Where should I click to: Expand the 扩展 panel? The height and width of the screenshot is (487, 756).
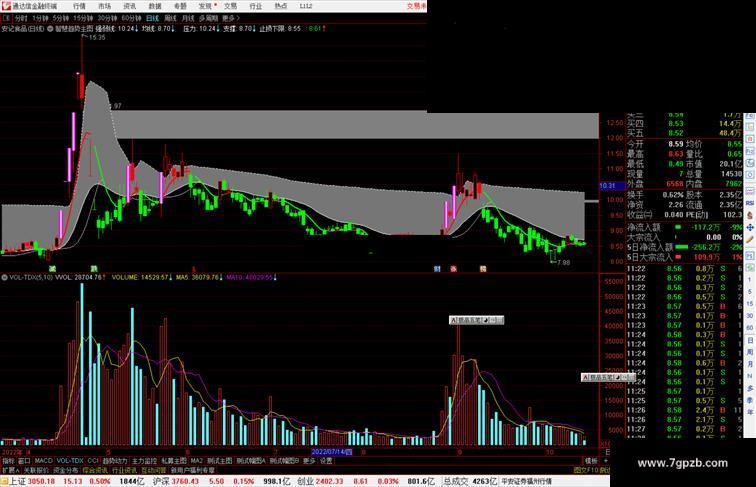10,470
